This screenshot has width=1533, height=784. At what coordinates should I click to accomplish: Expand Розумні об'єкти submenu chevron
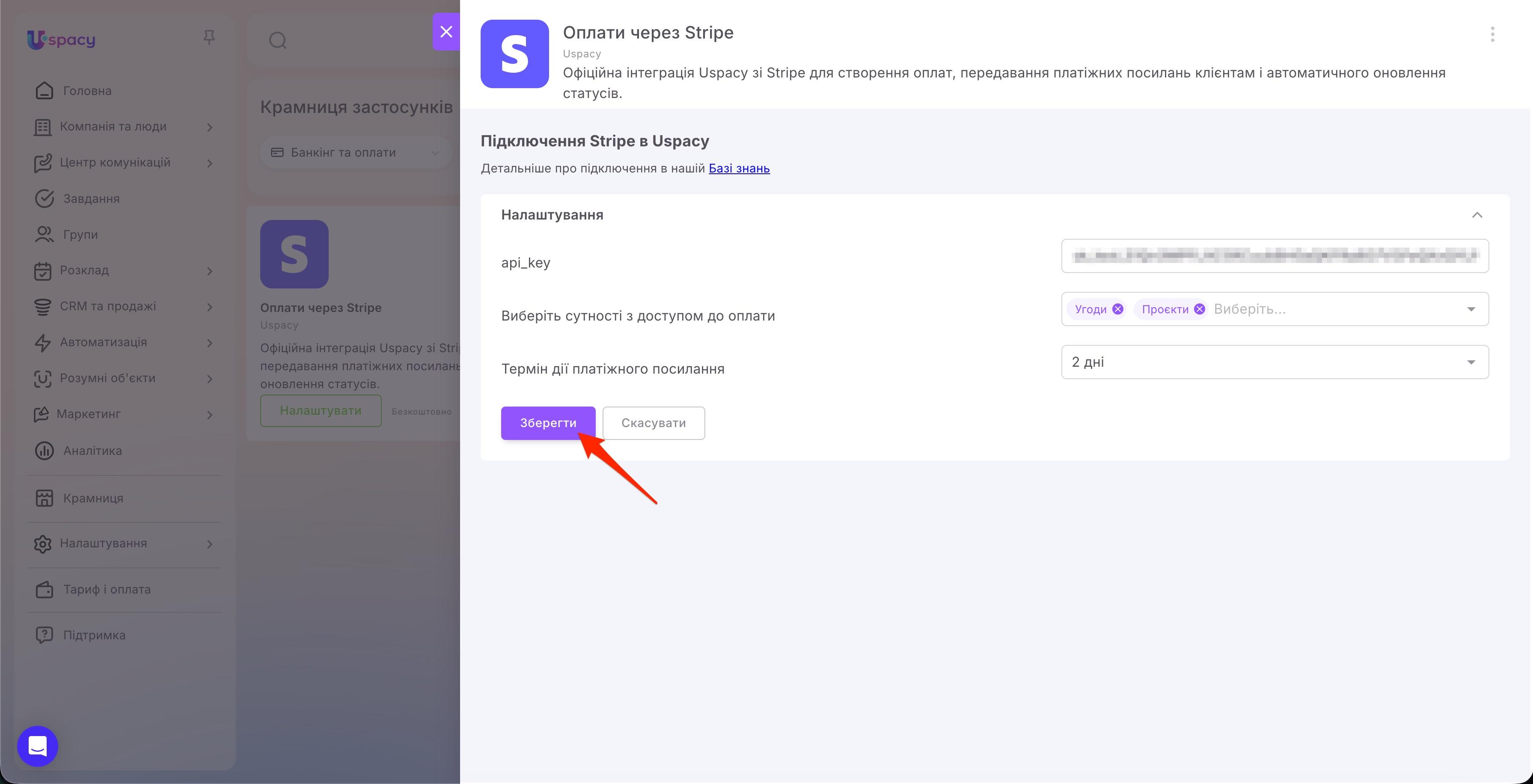209,379
